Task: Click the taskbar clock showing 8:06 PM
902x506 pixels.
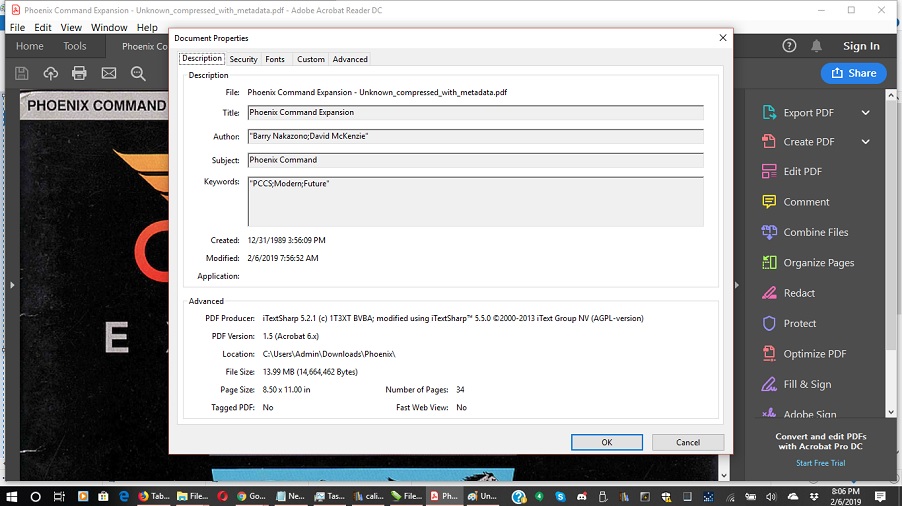Action: click(846, 496)
